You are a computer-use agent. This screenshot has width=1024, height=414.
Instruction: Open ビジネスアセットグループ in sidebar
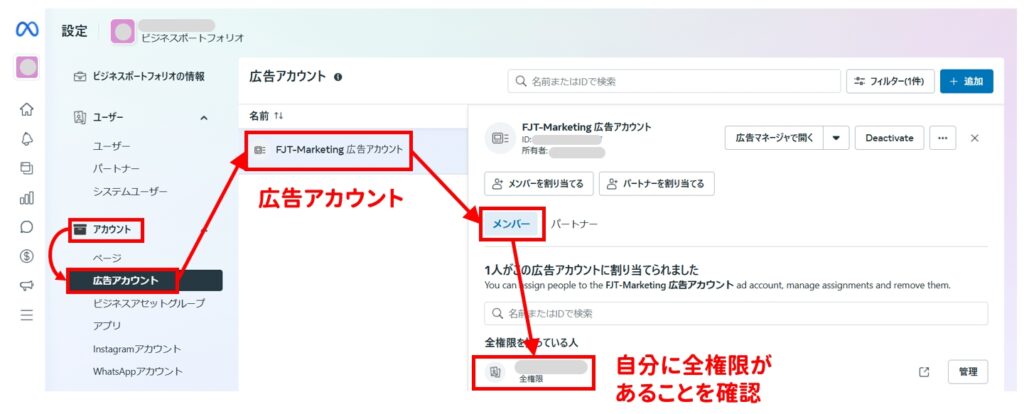tap(149, 303)
